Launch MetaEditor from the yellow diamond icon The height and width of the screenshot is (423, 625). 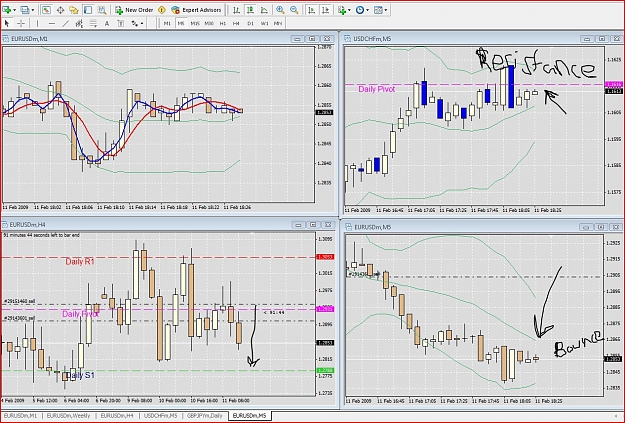pos(162,10)
